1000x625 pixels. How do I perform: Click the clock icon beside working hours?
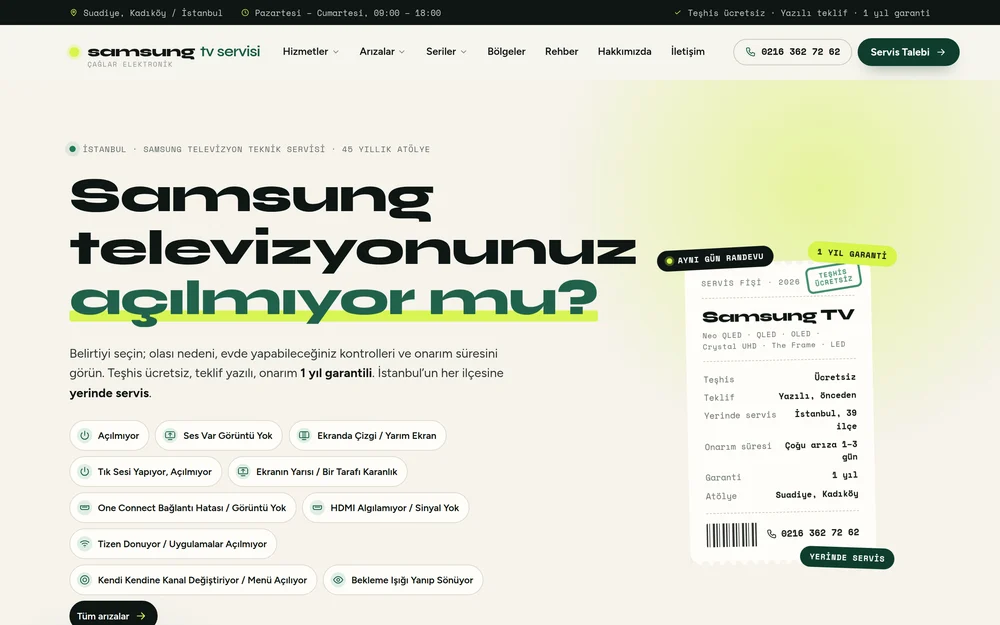(x=245, y=13)
